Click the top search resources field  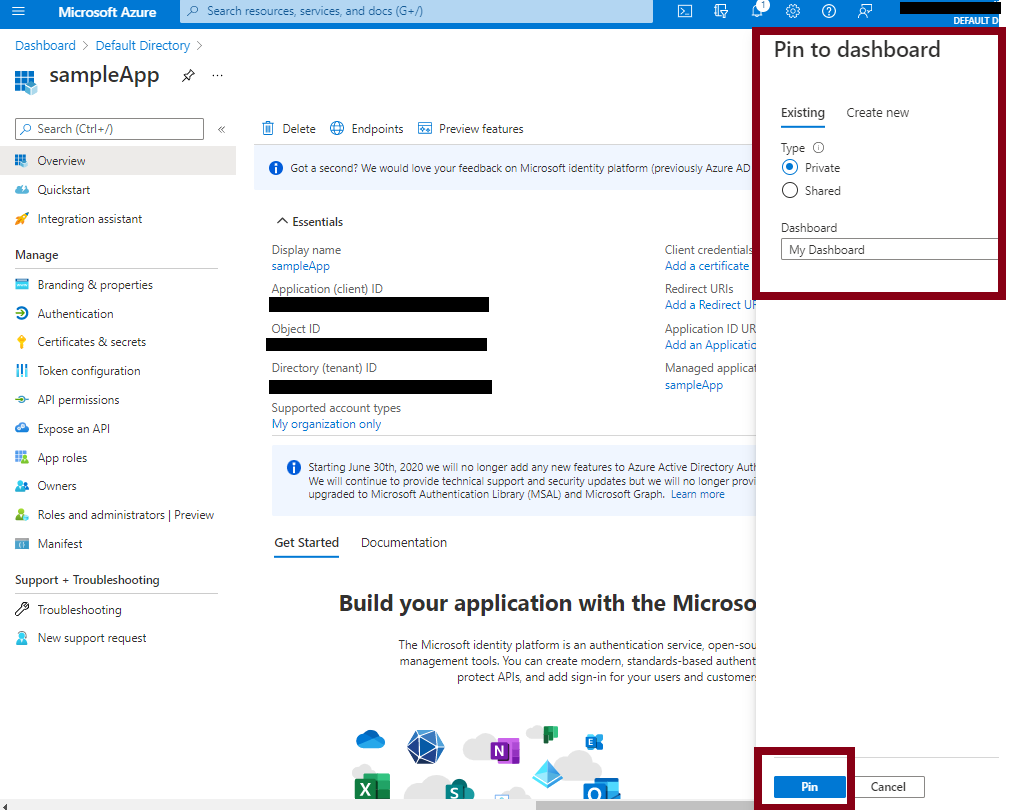click(x=416, y=11)
